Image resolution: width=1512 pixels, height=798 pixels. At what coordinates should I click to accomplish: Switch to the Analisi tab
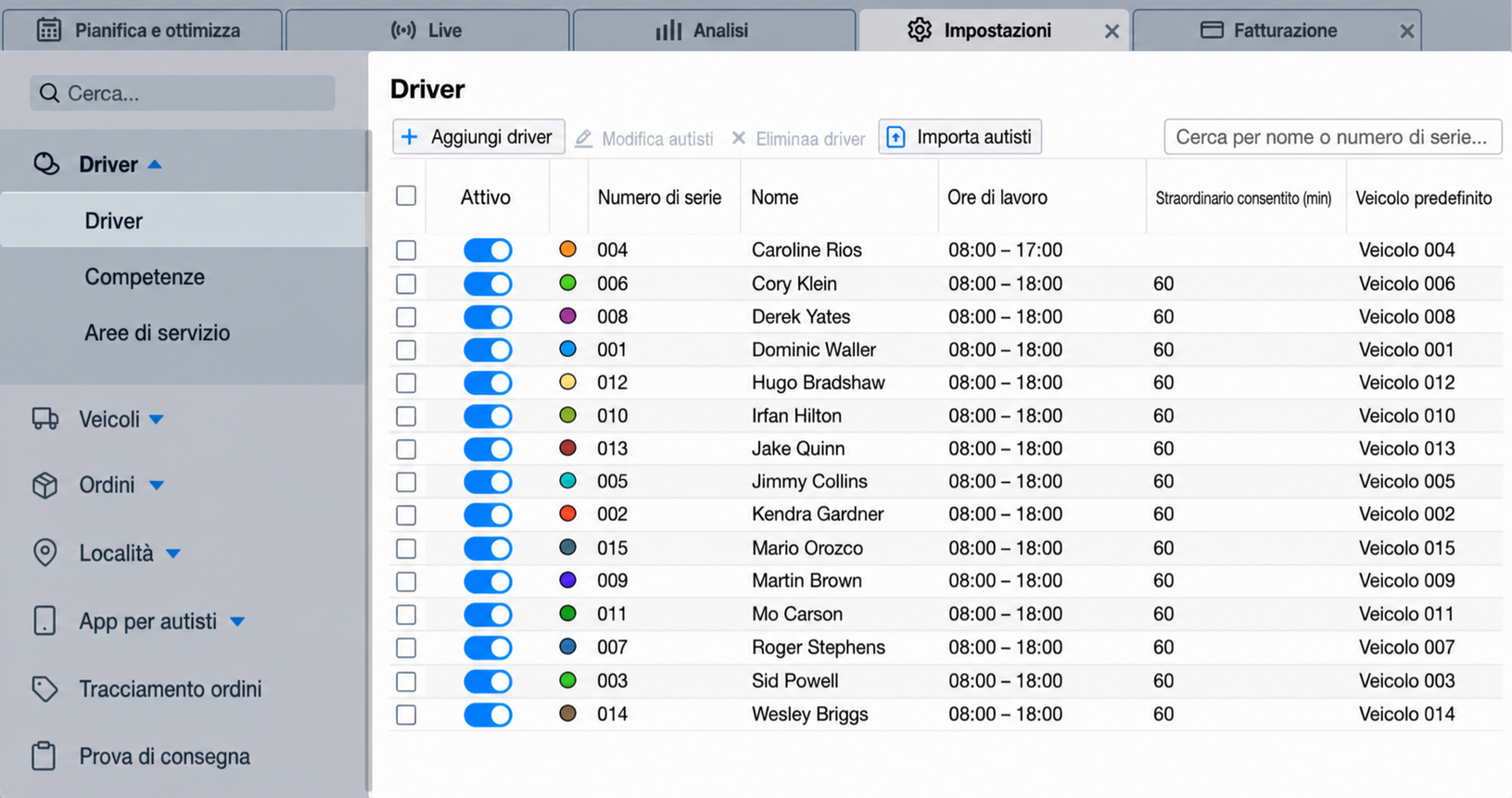coord(714,31)
